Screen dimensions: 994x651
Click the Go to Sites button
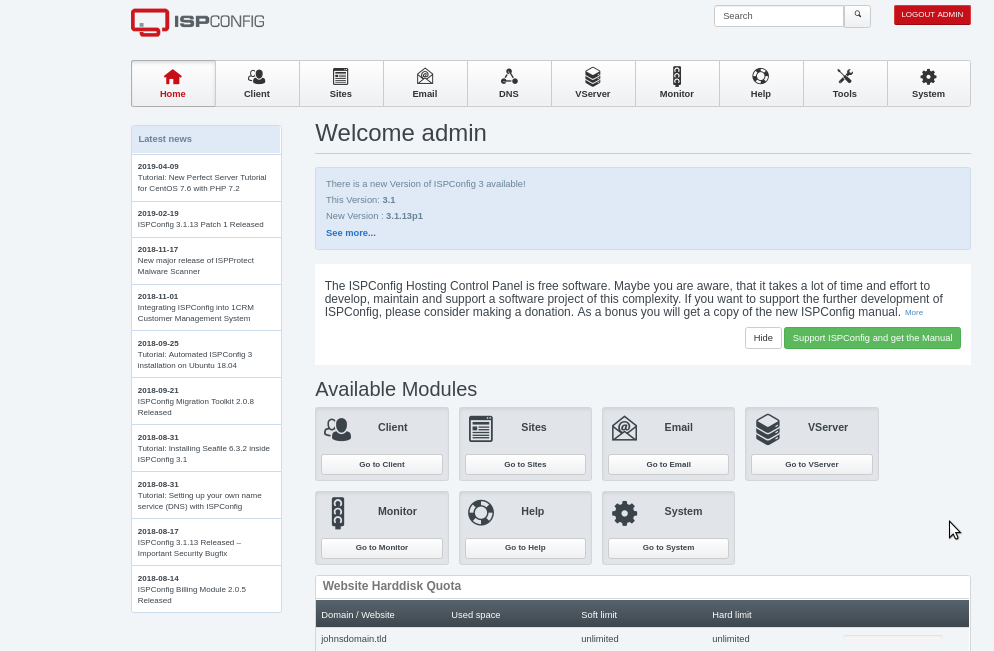(x=525, y=464)
